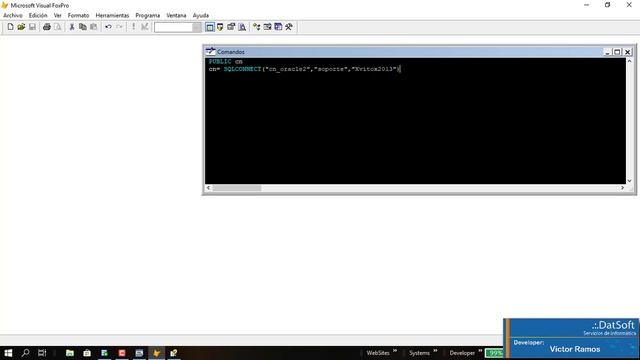Expand the Developer taskbar toolbar chevron

point(480,351)
